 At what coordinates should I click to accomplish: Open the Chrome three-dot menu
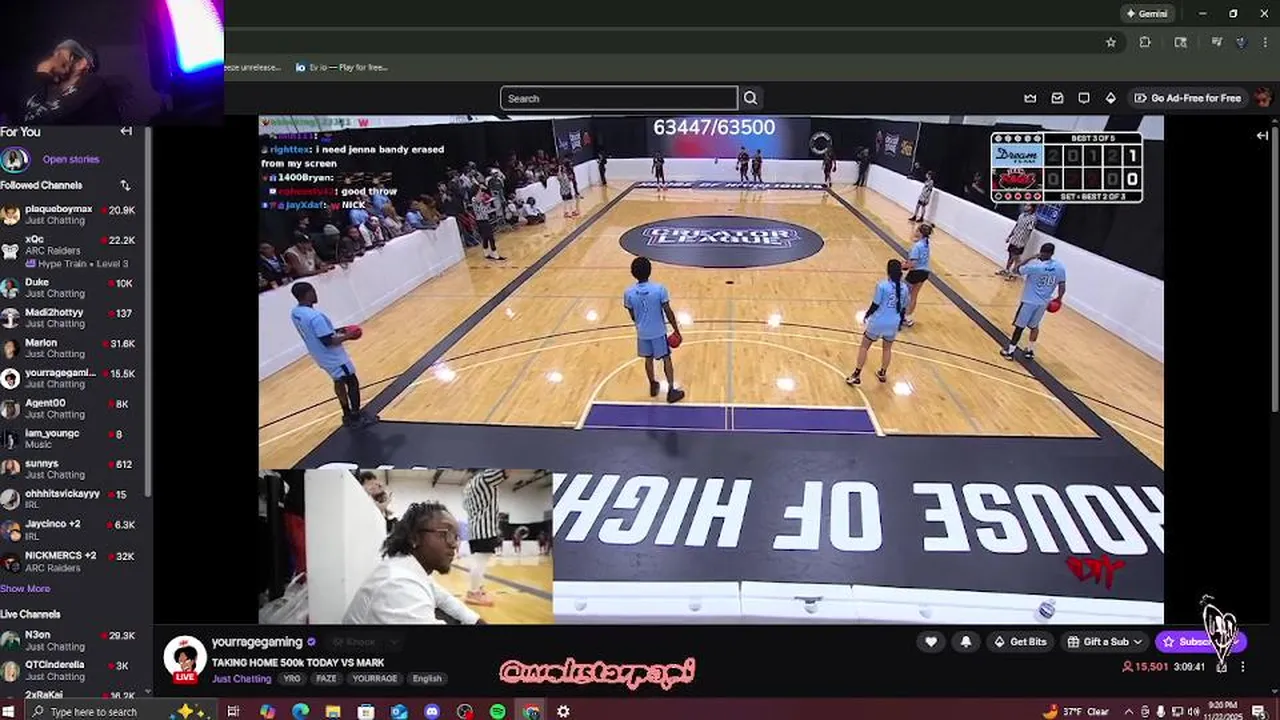pos(1265,42)
